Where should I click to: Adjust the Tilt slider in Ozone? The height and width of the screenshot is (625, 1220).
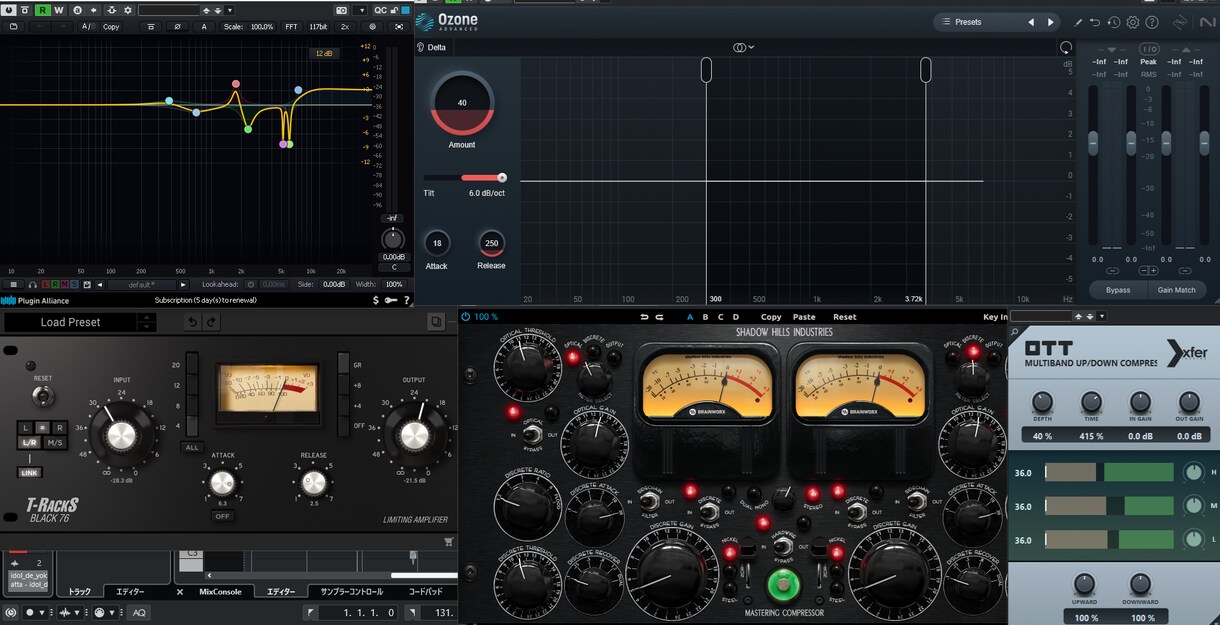coord(464,178)
